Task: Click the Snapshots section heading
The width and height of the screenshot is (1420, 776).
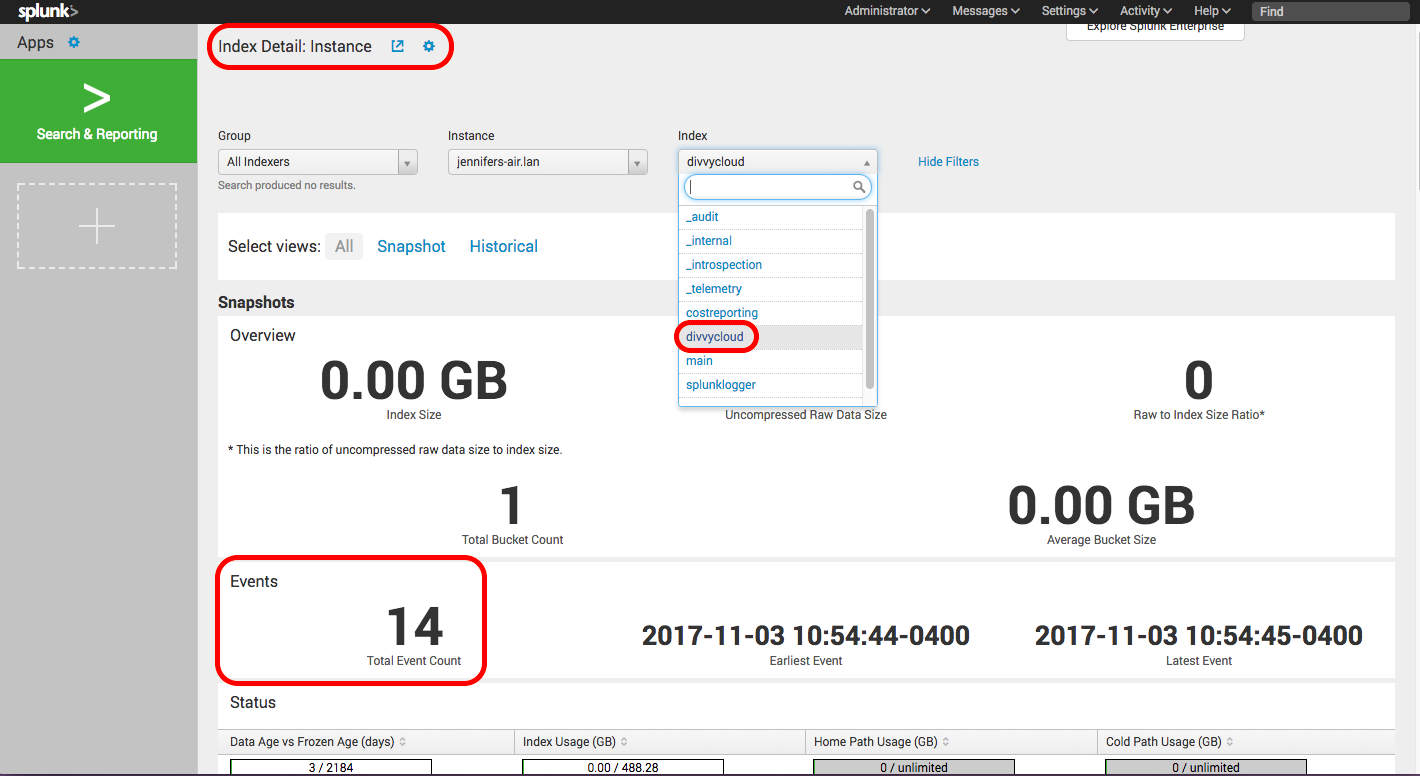Action: [x=256, y=302]
